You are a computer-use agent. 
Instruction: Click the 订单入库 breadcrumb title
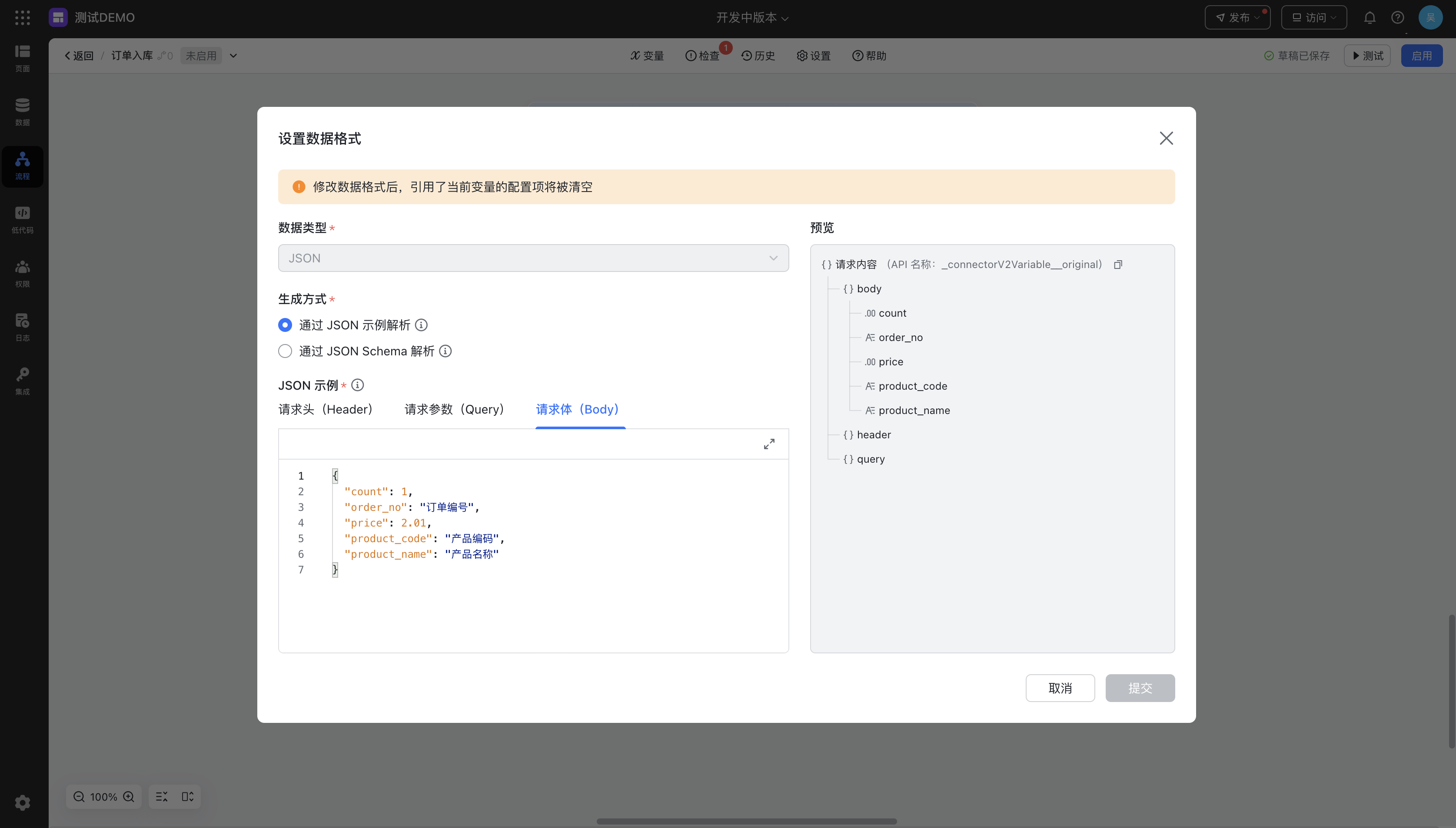click(132, 56)
